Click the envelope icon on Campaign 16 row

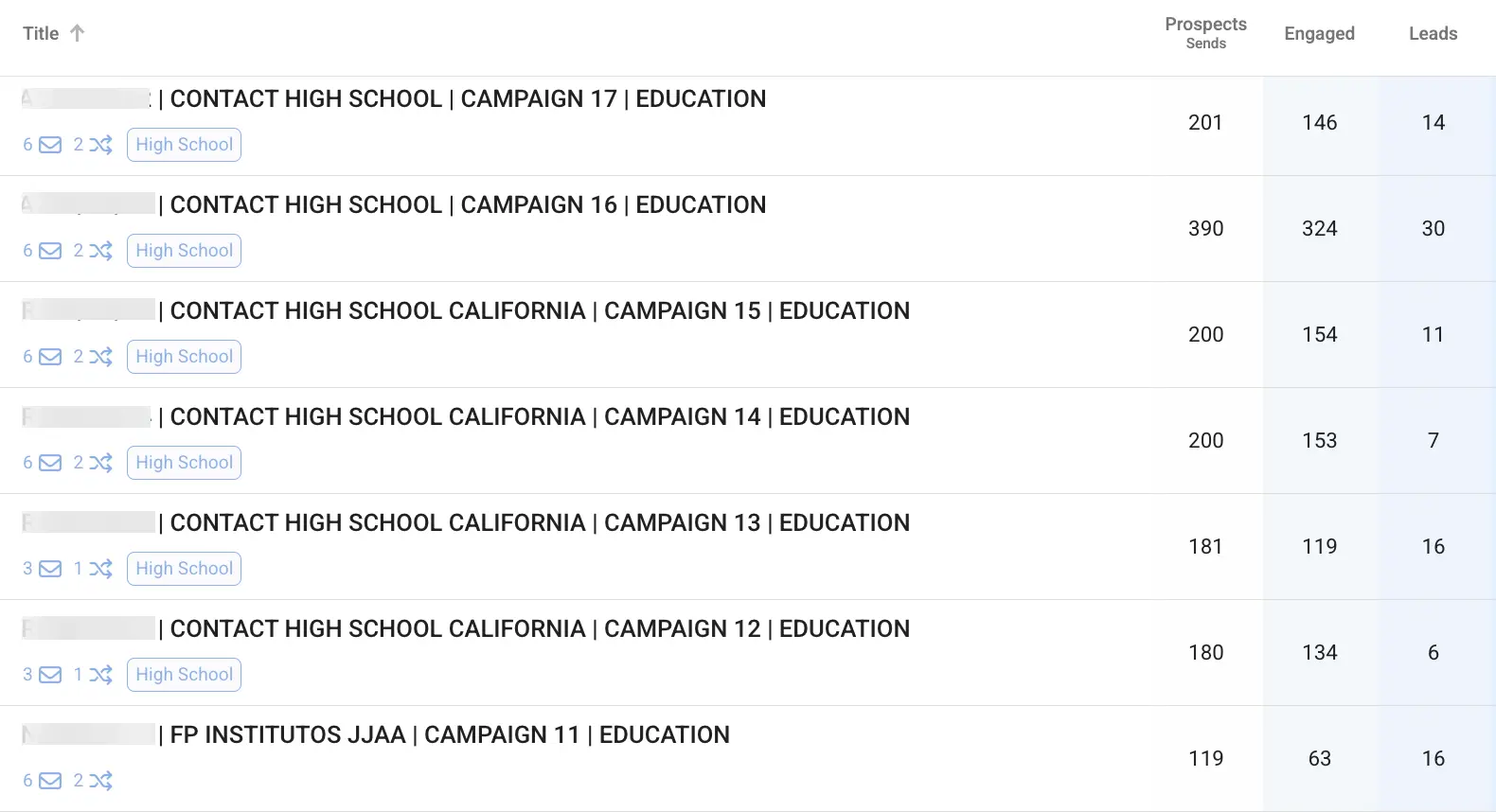coord(49,251)
